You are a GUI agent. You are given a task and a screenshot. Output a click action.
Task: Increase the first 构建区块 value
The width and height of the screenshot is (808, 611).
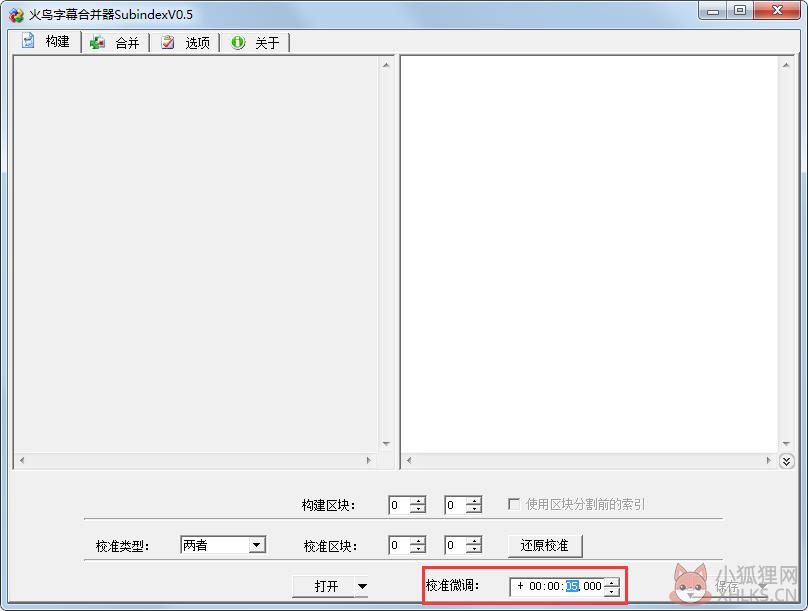[x=418, y=500]
